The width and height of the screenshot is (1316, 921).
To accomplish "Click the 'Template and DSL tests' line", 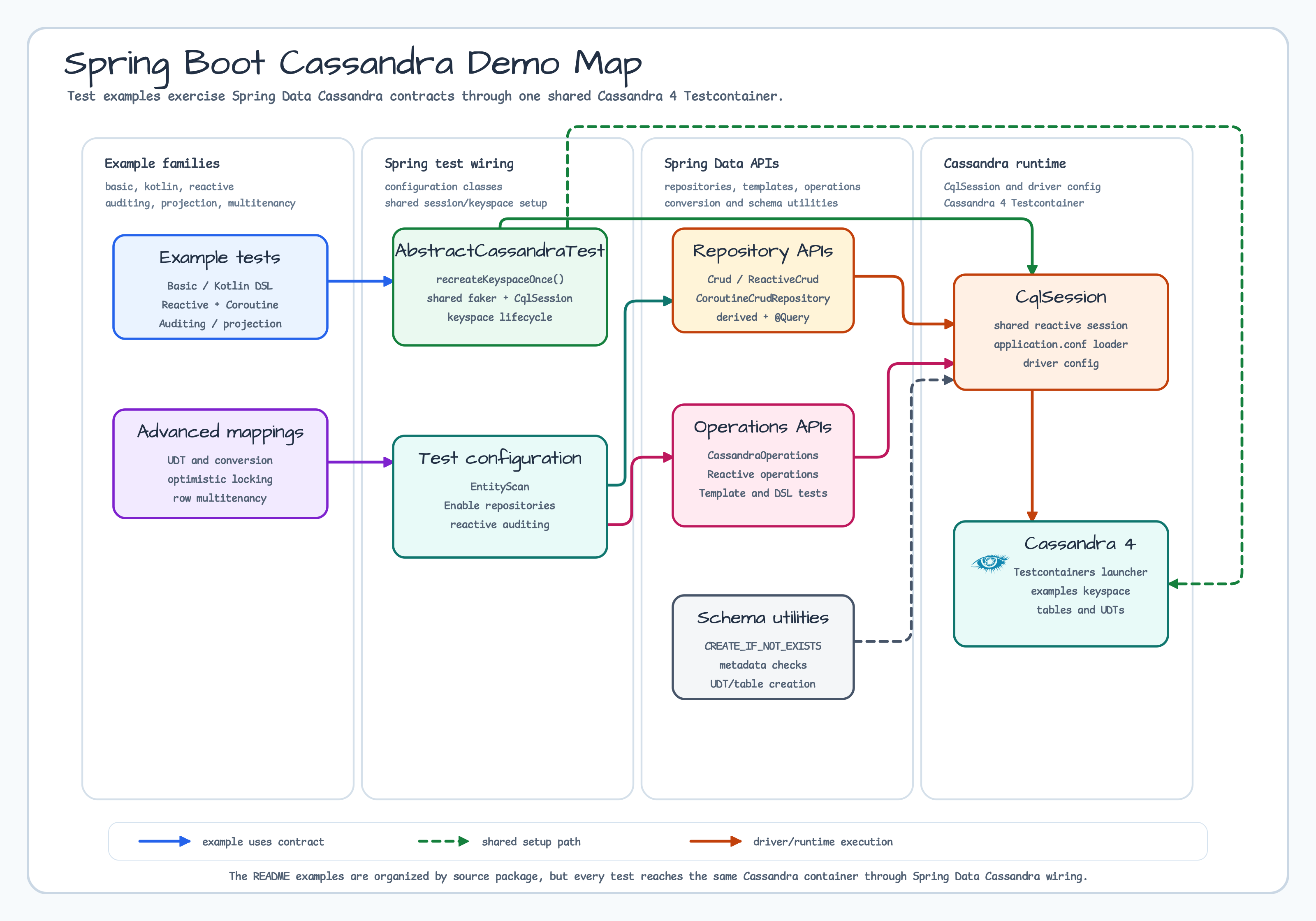I will point(763,493).
